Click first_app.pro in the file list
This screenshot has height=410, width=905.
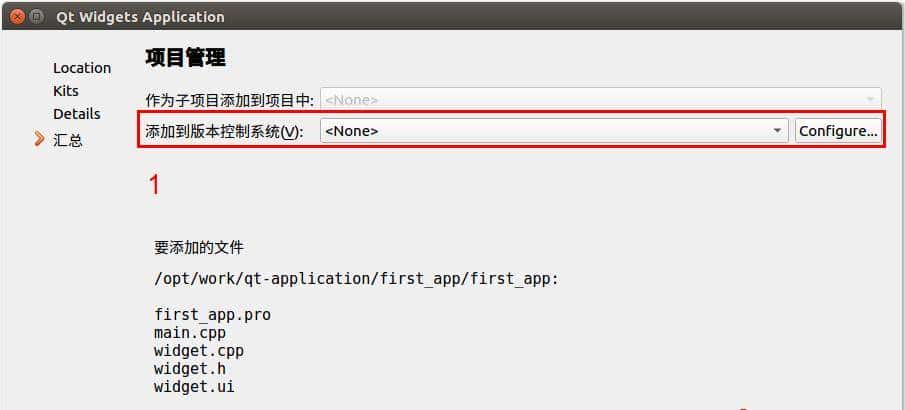click(x=212, y=314)
